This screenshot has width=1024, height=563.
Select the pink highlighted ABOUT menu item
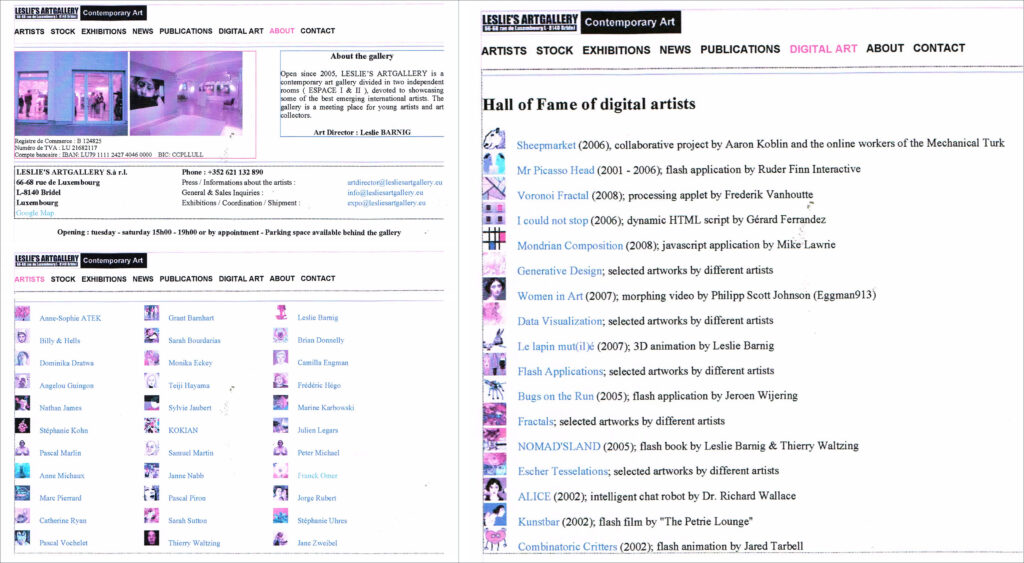[282, 31]
